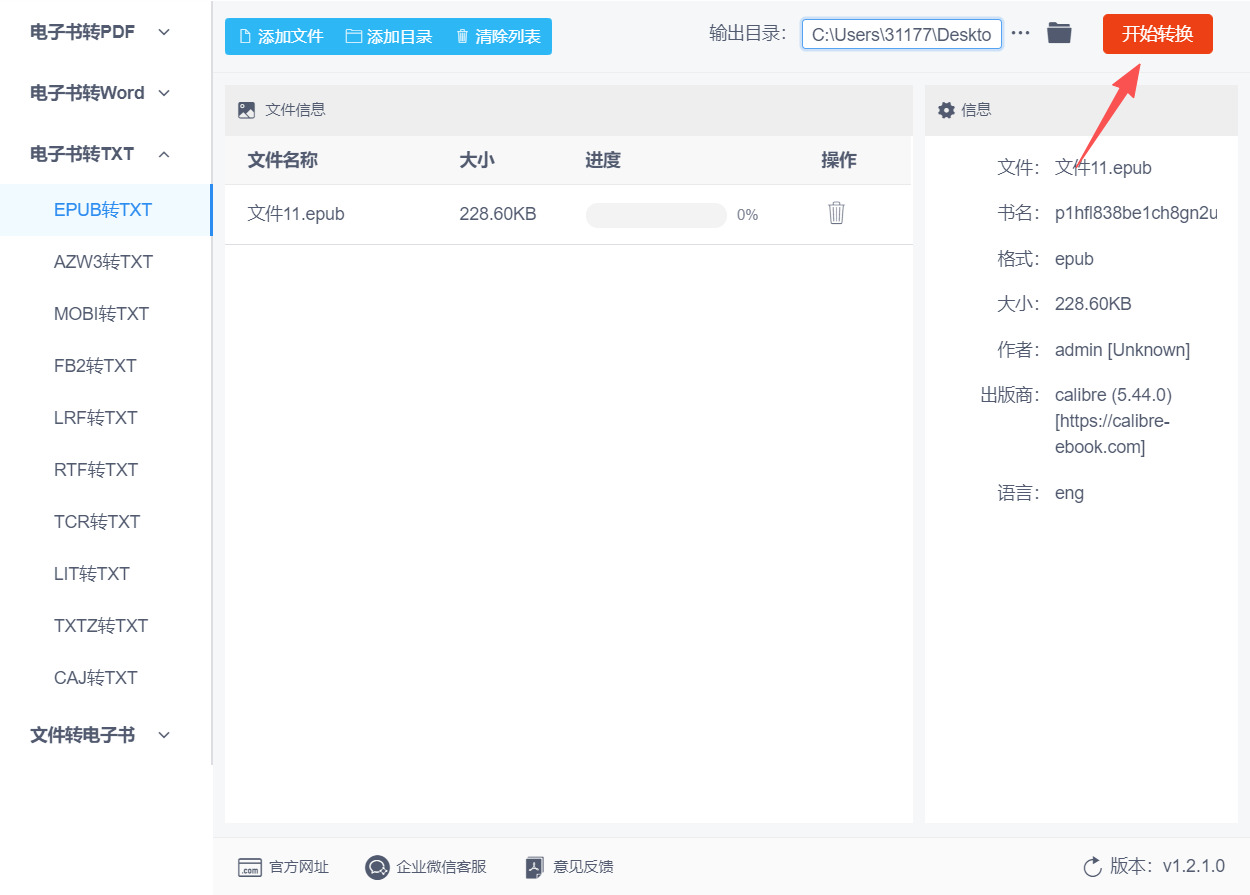
Task: Click the 输出目录 label
Action: (x=748, y=33)
